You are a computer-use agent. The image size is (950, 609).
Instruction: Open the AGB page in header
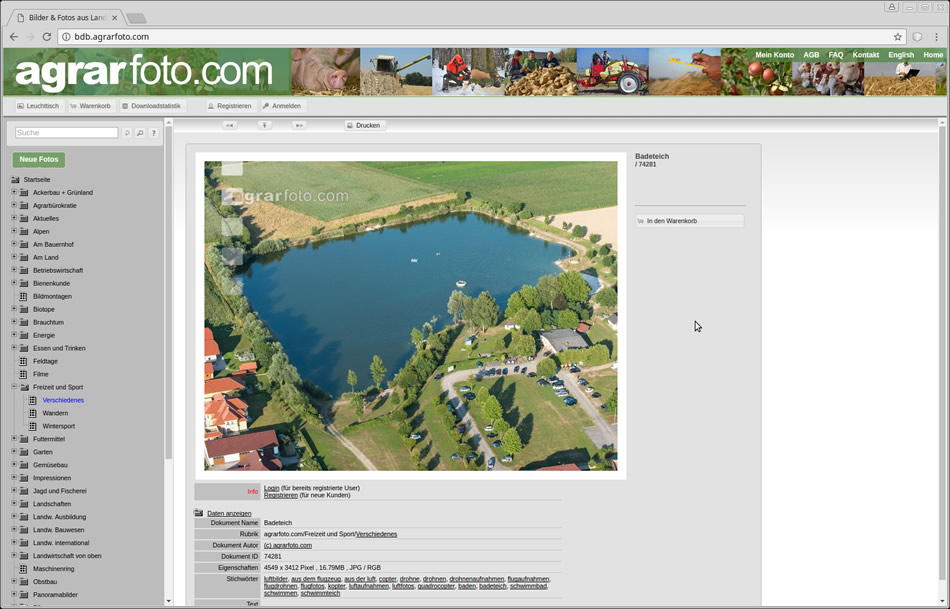[x=811, y=55]
